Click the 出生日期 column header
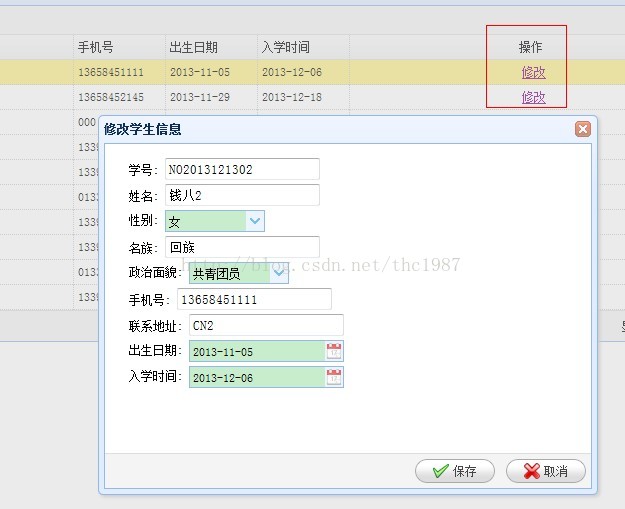Screen dimensions: 625x509 [x=194, y=47]
